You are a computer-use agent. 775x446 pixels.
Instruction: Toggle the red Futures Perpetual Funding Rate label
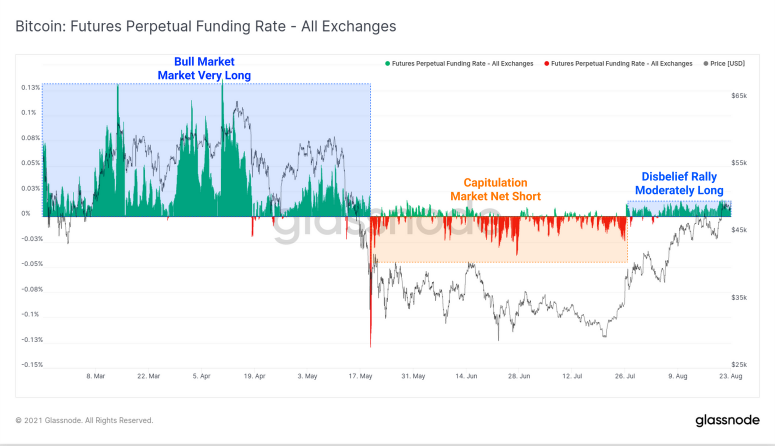[622, 64]
